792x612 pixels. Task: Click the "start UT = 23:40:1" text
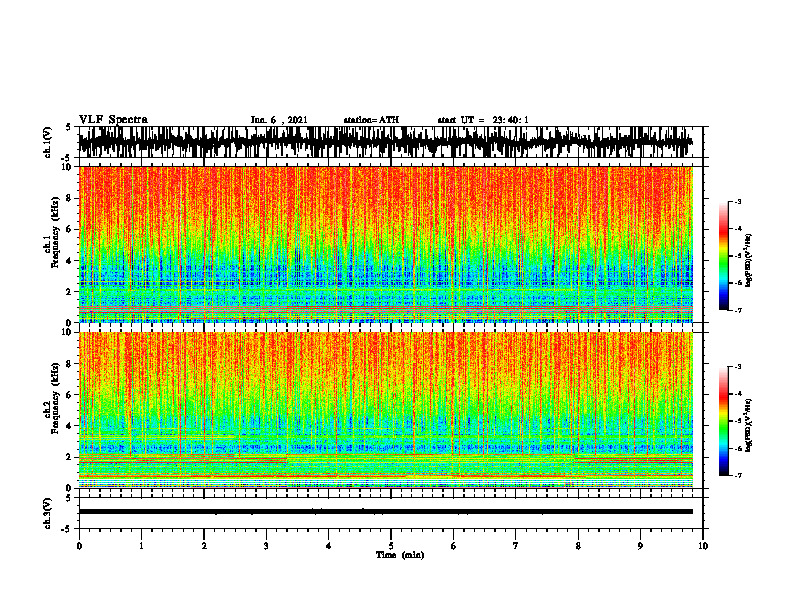483,120
